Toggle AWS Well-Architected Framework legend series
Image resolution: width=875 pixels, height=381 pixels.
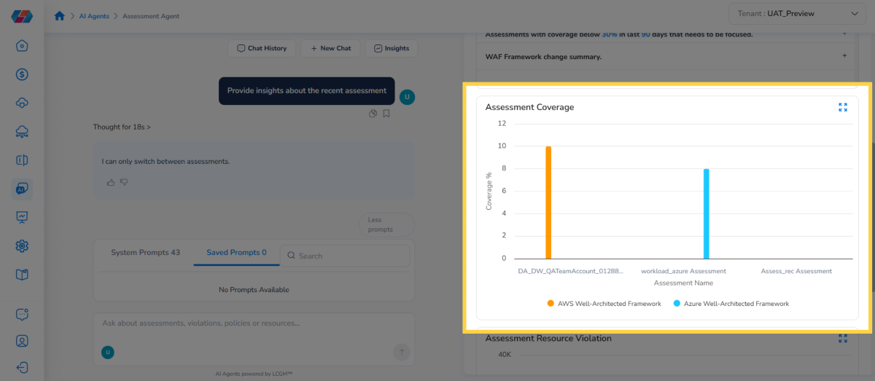[604, 303]
